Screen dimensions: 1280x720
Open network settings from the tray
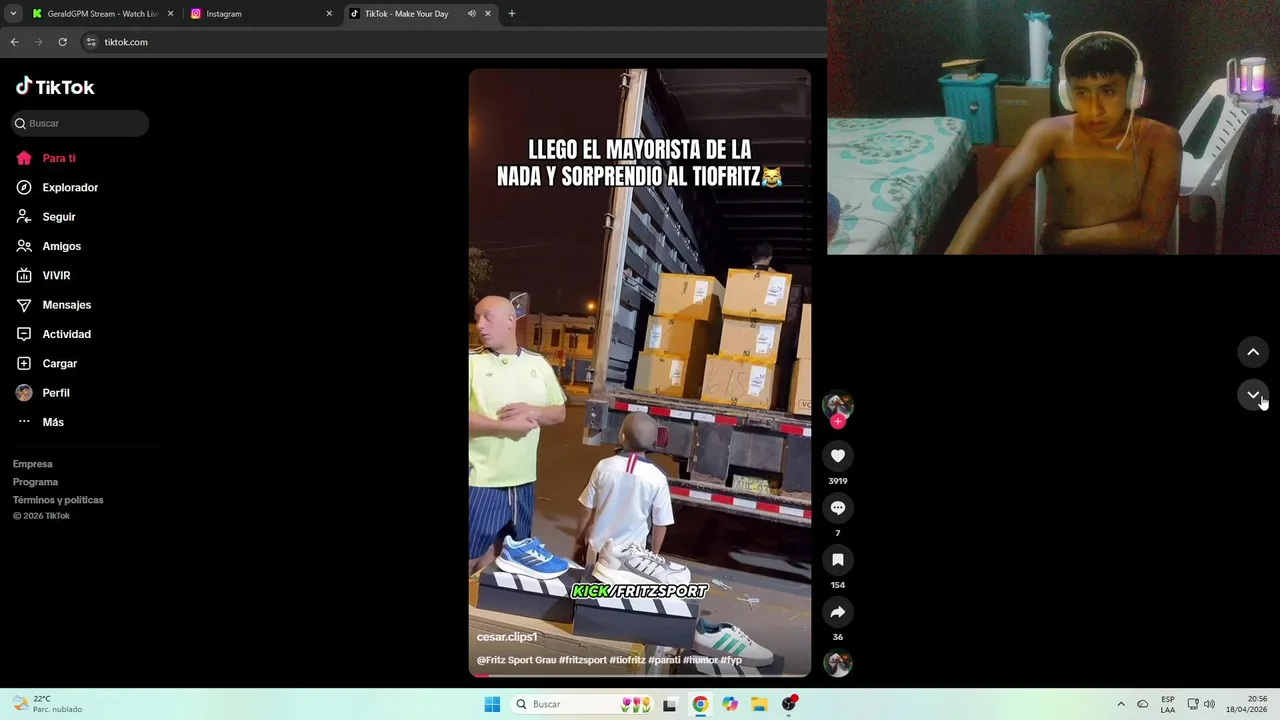point(1193,704)
